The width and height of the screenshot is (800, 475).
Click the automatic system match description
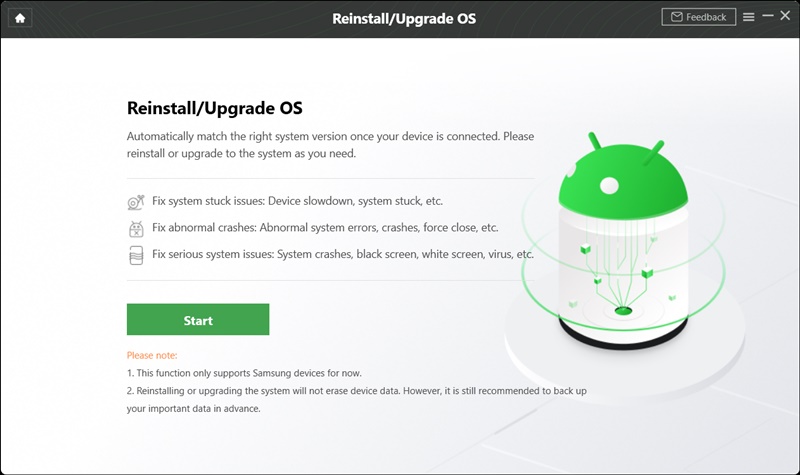tap(331, 145)
